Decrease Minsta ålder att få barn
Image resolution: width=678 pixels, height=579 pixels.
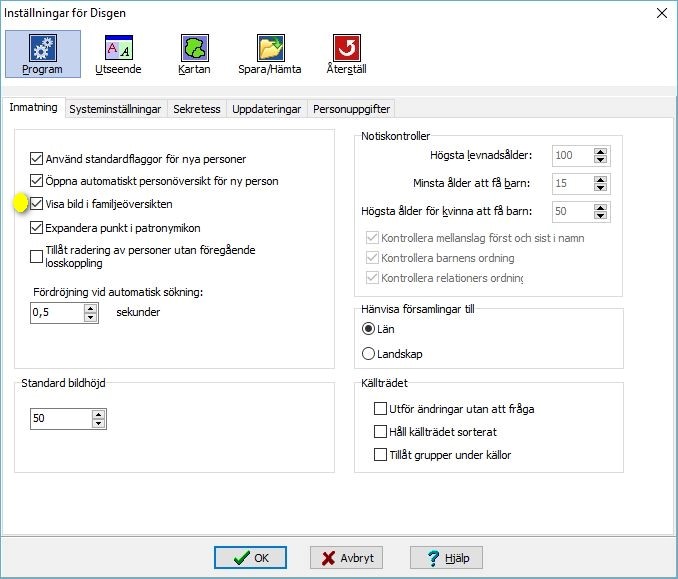click(600, 188)
